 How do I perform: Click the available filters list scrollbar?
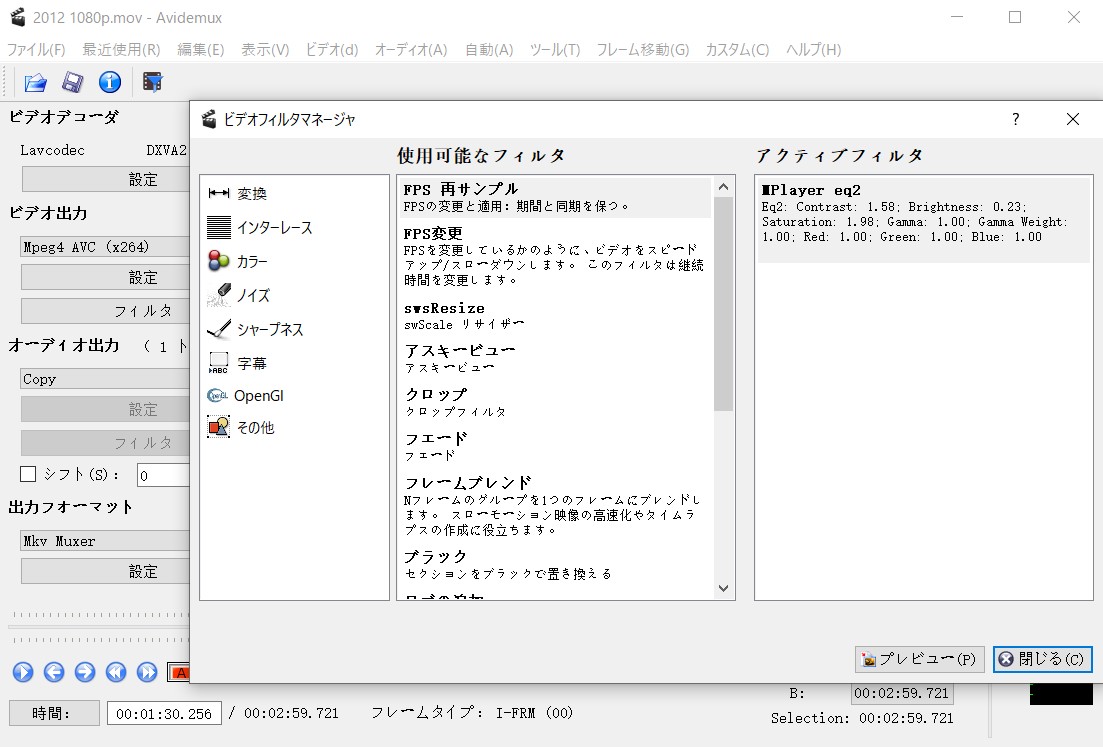[x=724, y=300]
